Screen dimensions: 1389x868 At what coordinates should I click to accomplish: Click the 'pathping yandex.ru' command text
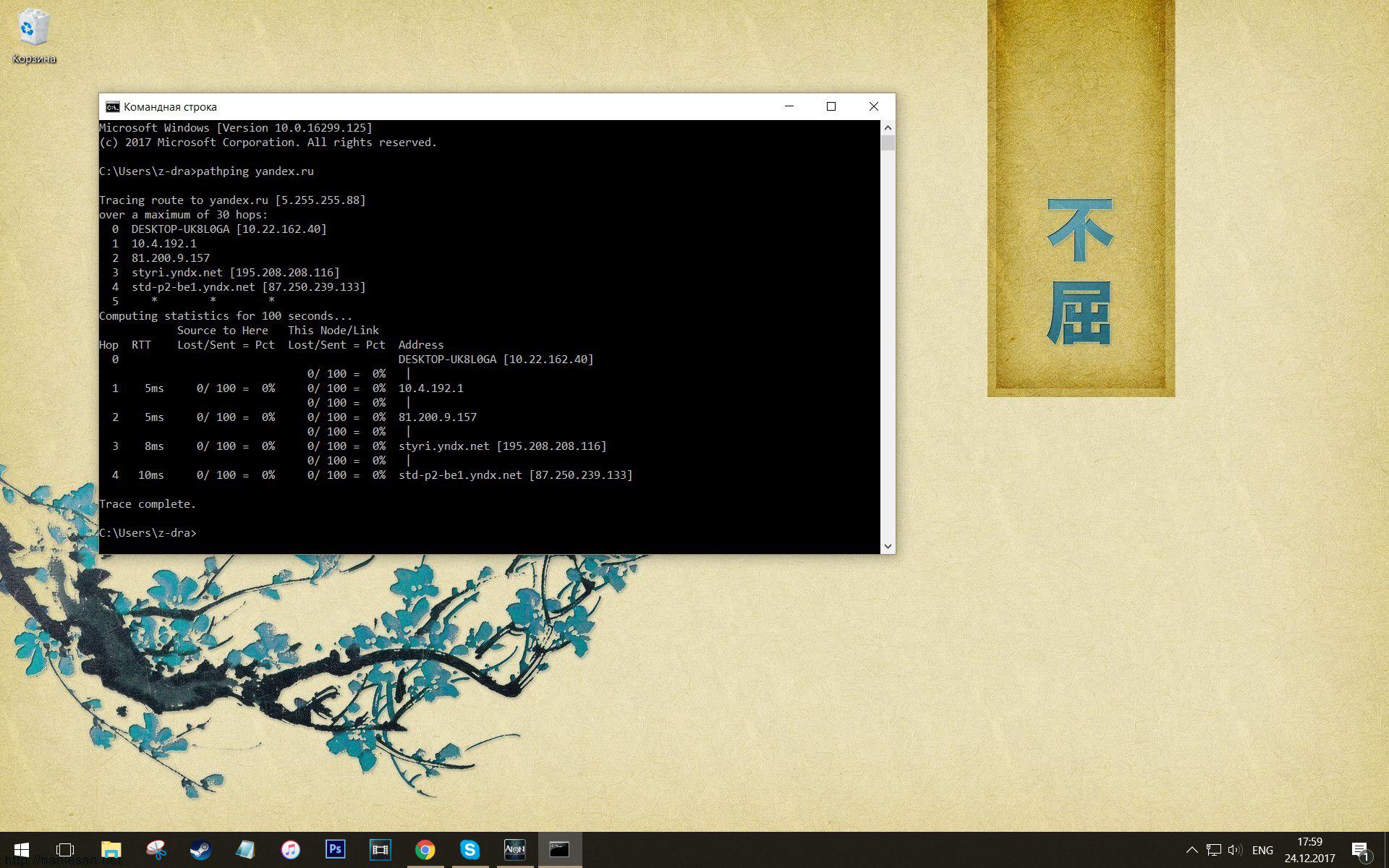coord(255,171)
